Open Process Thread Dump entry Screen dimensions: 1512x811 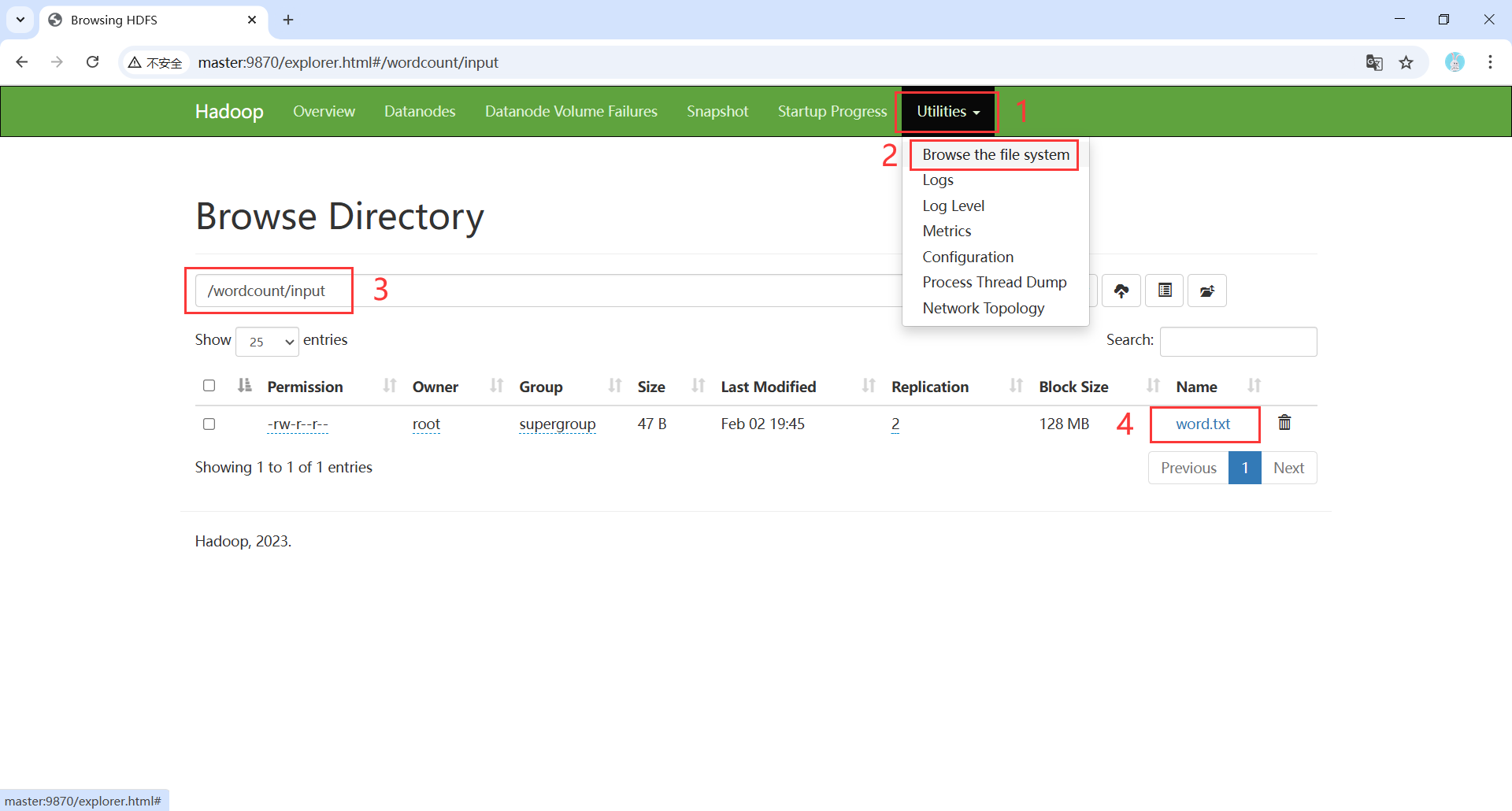pos(994,283)
